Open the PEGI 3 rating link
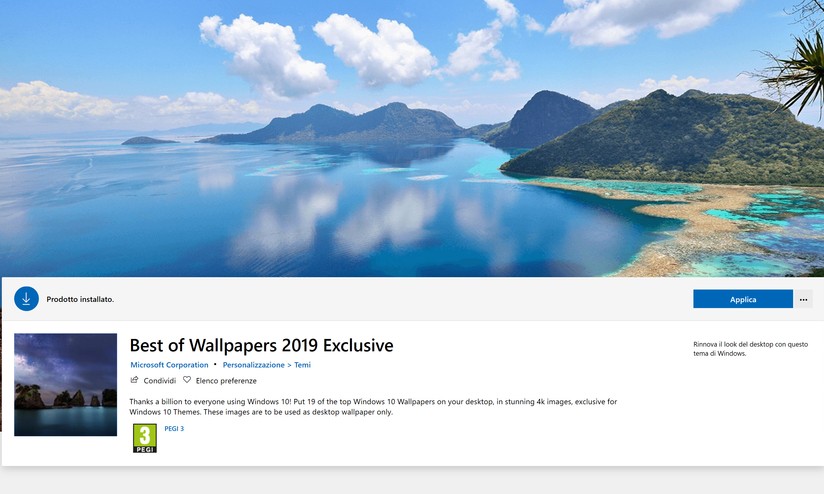The image size is (824, 494). (174, 428)
